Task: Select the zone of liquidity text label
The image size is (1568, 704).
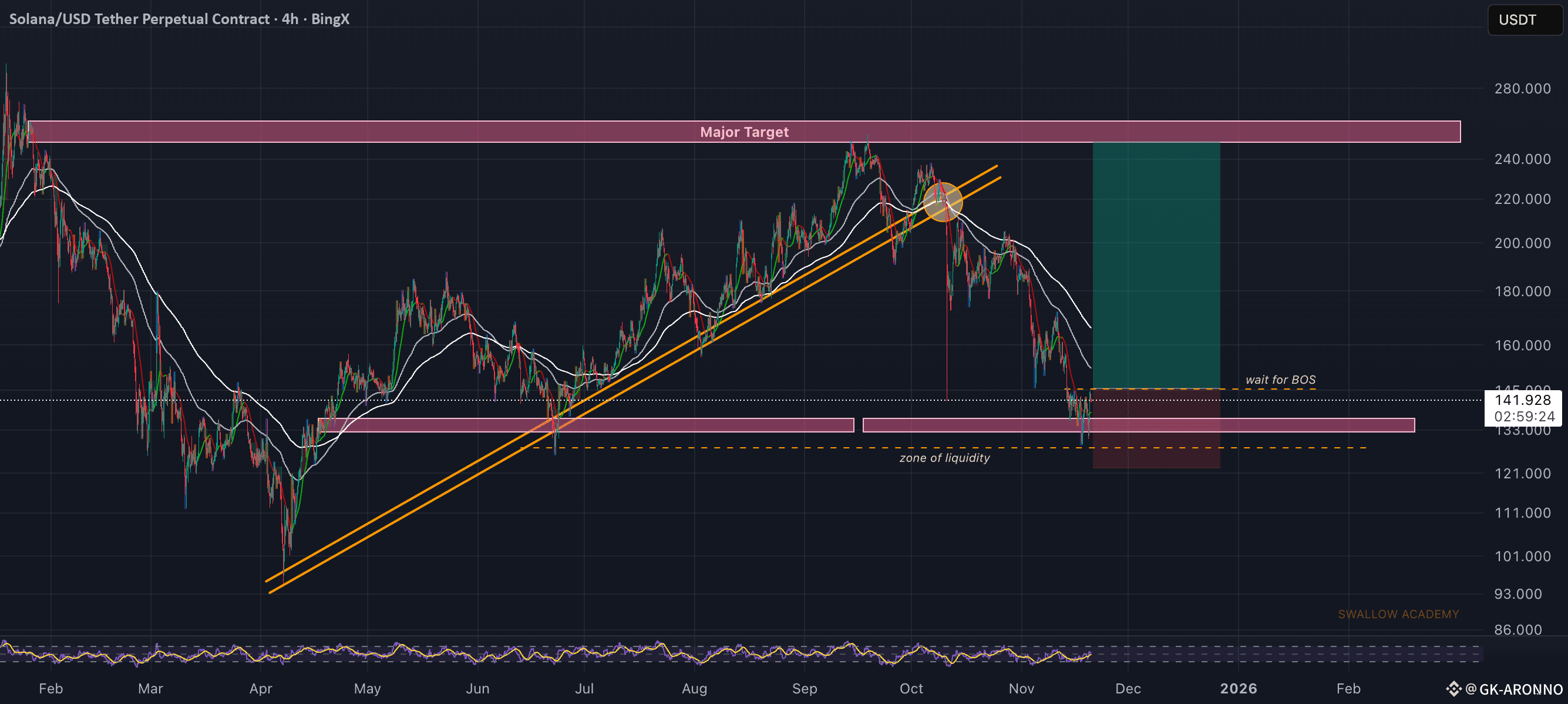Action: [x=944, y=457]
